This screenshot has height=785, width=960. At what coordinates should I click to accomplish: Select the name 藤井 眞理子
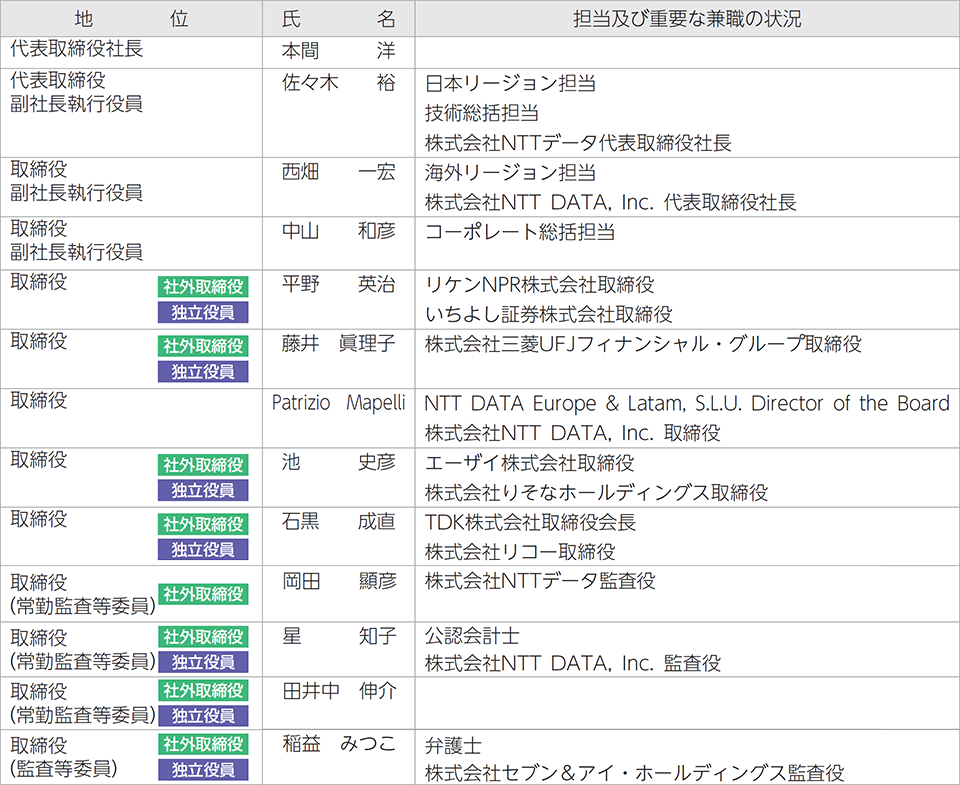click(x=339, y=344)
